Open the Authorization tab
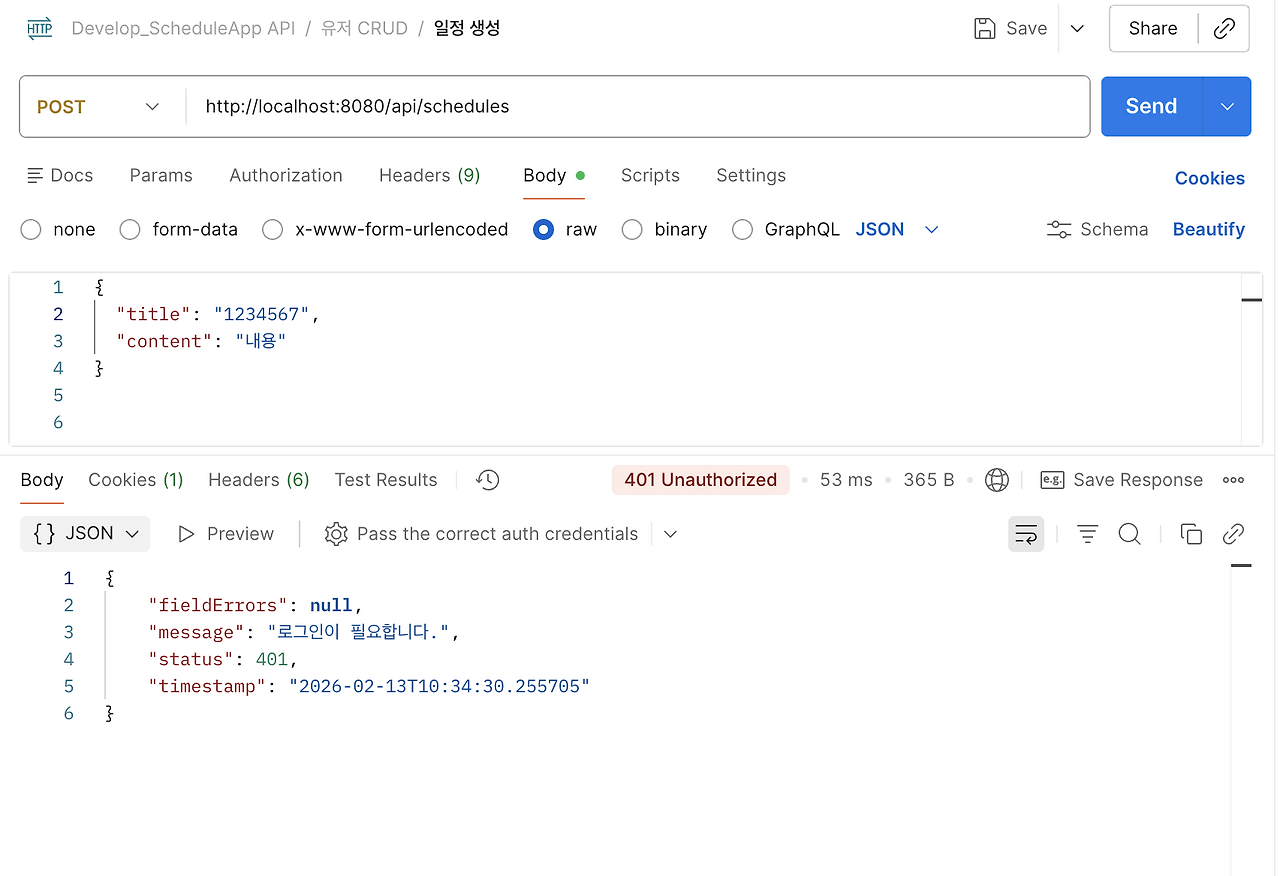The image size is (1280, 876). [286, 175]
